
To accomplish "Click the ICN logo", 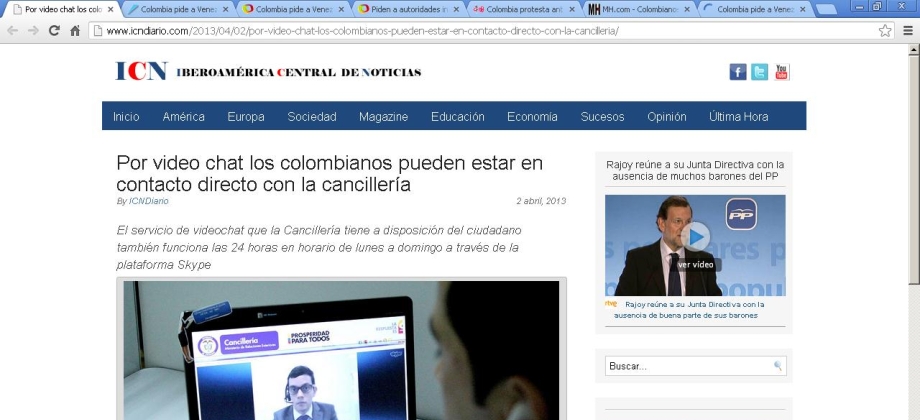I will (141, 71).
